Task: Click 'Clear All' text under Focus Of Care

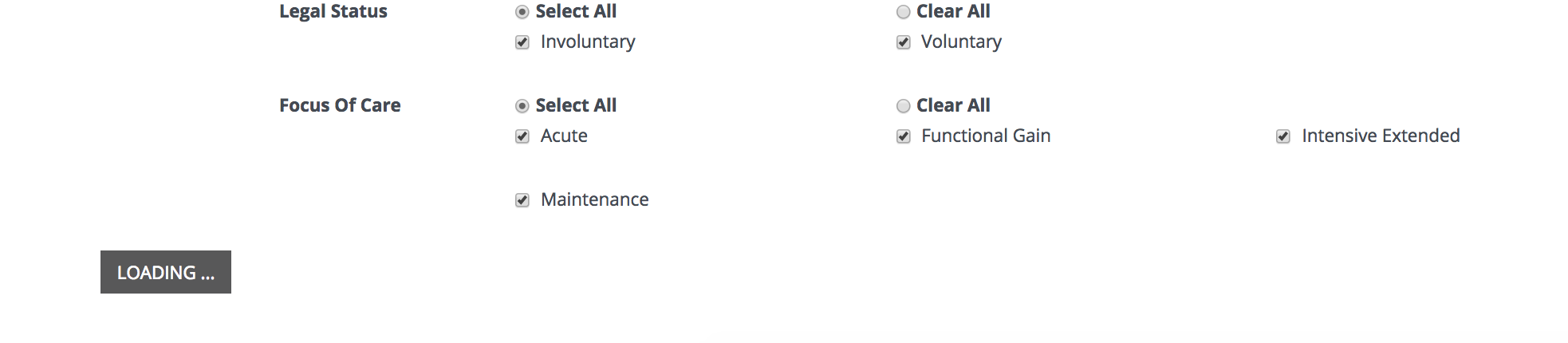Action: coord(953,105)
